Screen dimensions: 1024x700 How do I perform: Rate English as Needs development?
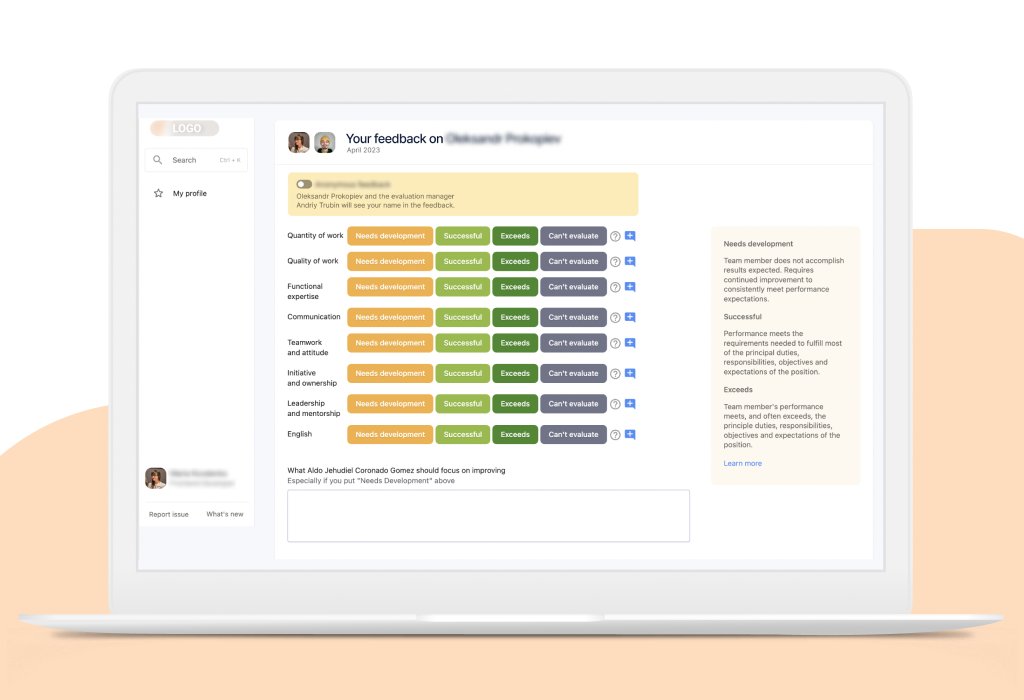390,434
